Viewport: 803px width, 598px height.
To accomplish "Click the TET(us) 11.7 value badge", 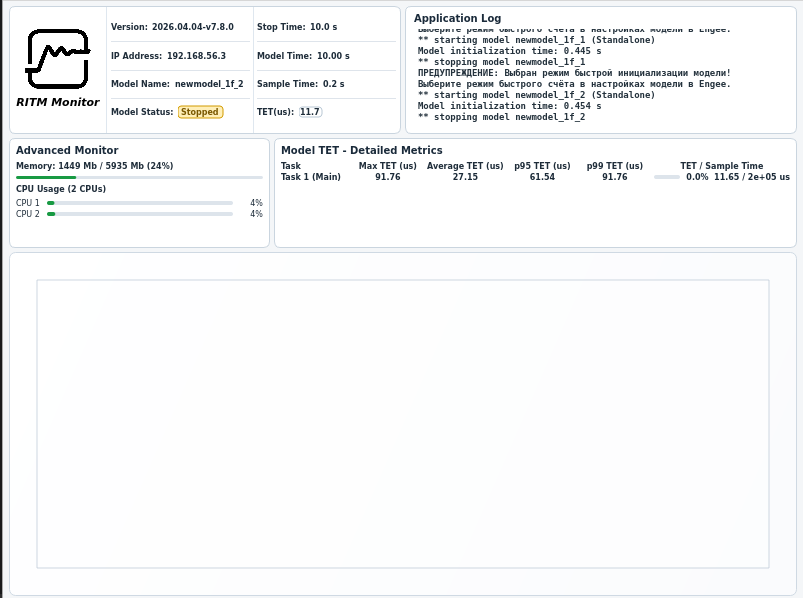I will (x=310, y=112).
